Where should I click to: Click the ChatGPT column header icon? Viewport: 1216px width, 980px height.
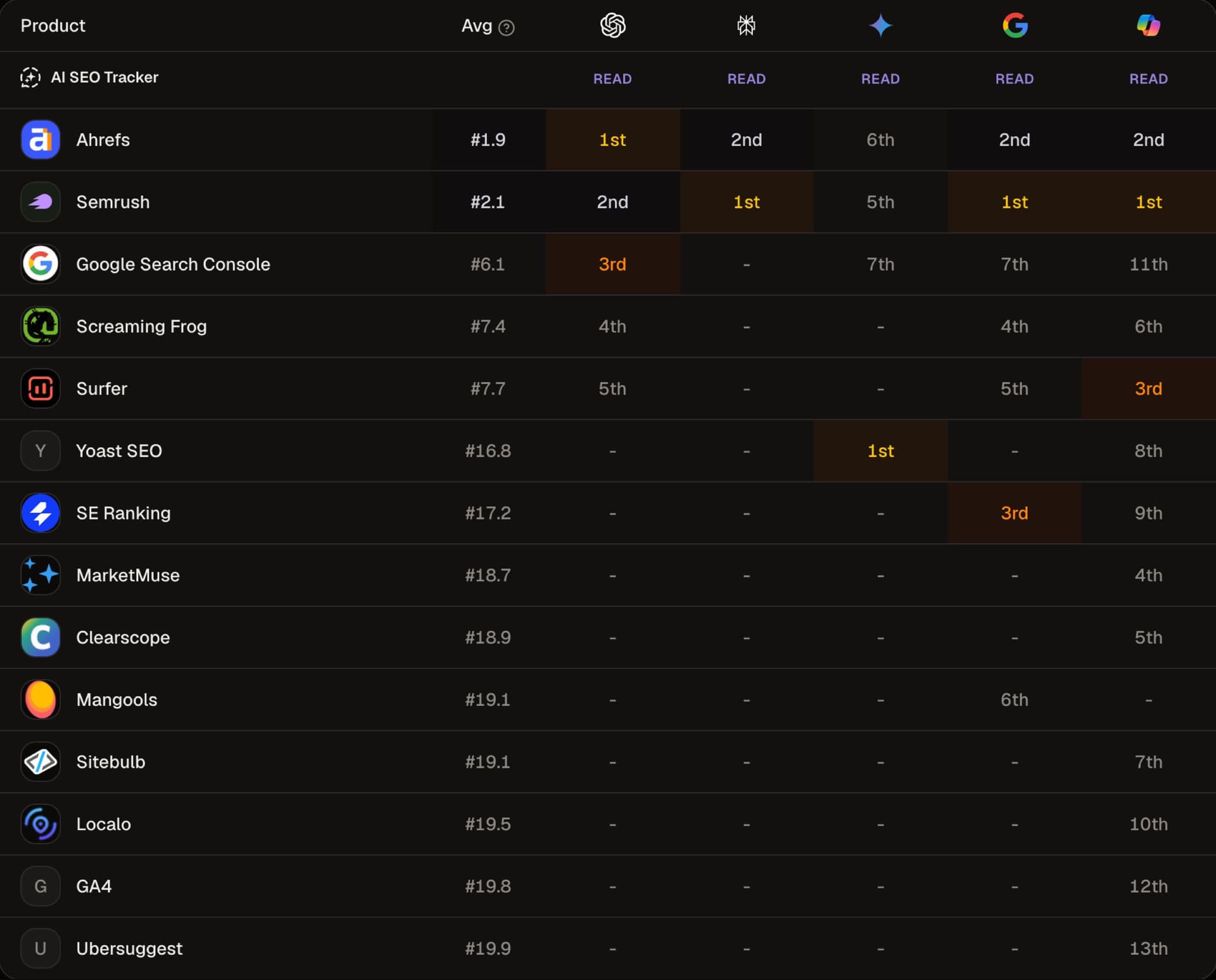pos(612,25)
